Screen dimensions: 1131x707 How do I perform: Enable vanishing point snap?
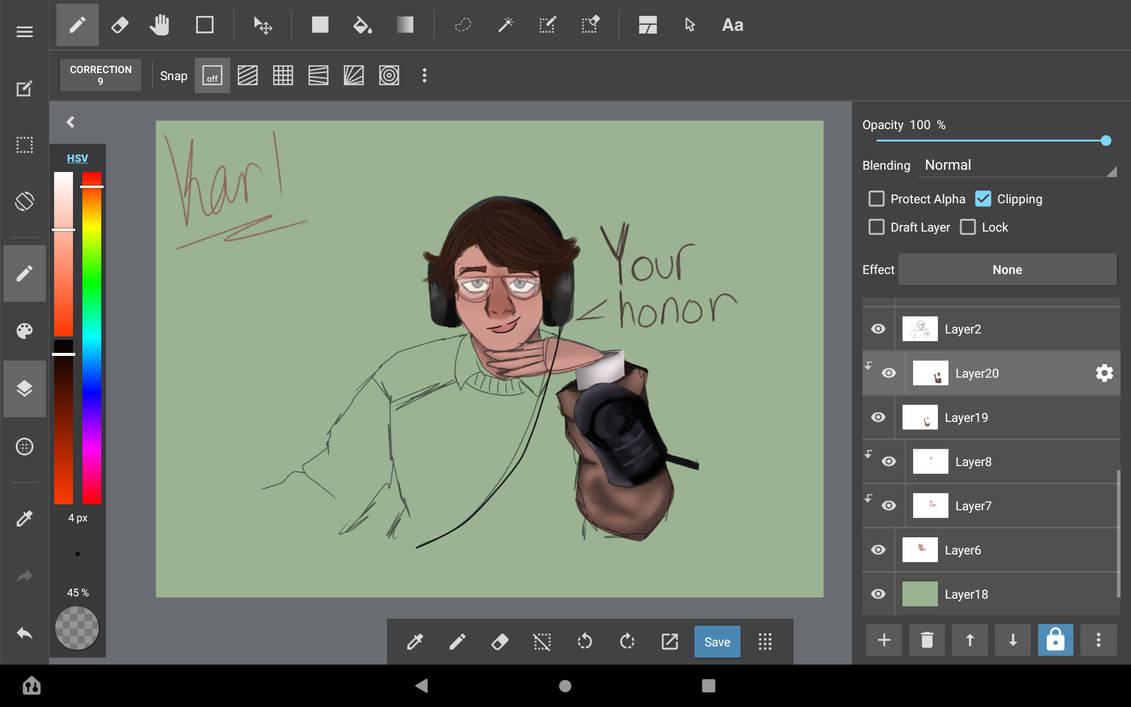pyautogui.click(x=318, y=76)
